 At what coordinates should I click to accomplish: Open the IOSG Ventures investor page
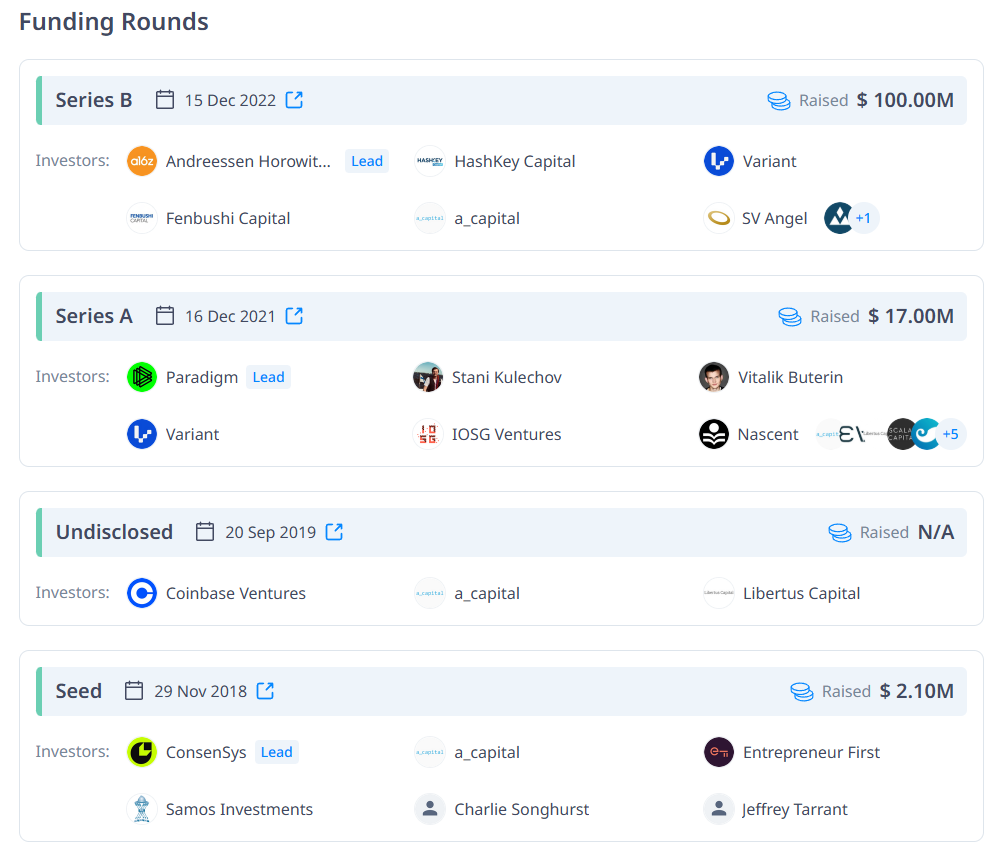coord(506,434)
